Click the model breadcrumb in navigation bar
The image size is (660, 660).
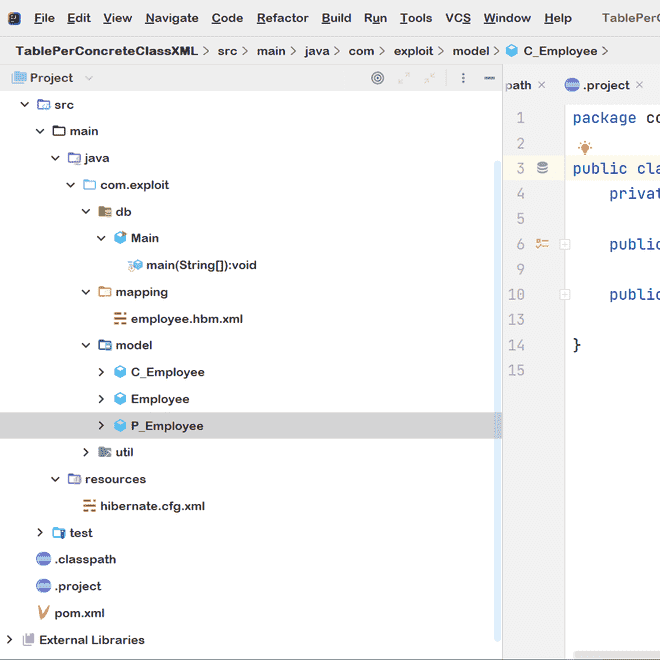[x=471, y=51]
